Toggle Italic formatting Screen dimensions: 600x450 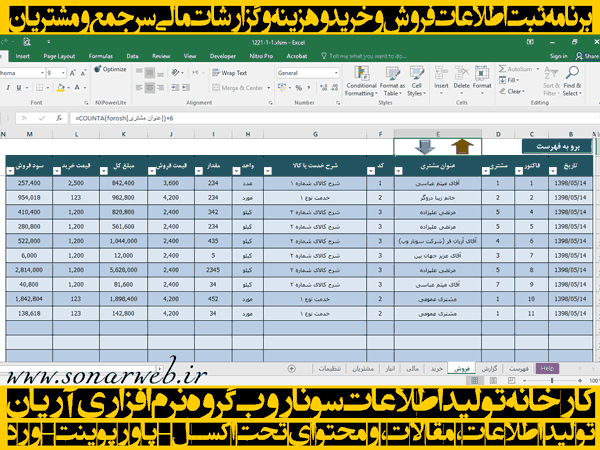8,88
